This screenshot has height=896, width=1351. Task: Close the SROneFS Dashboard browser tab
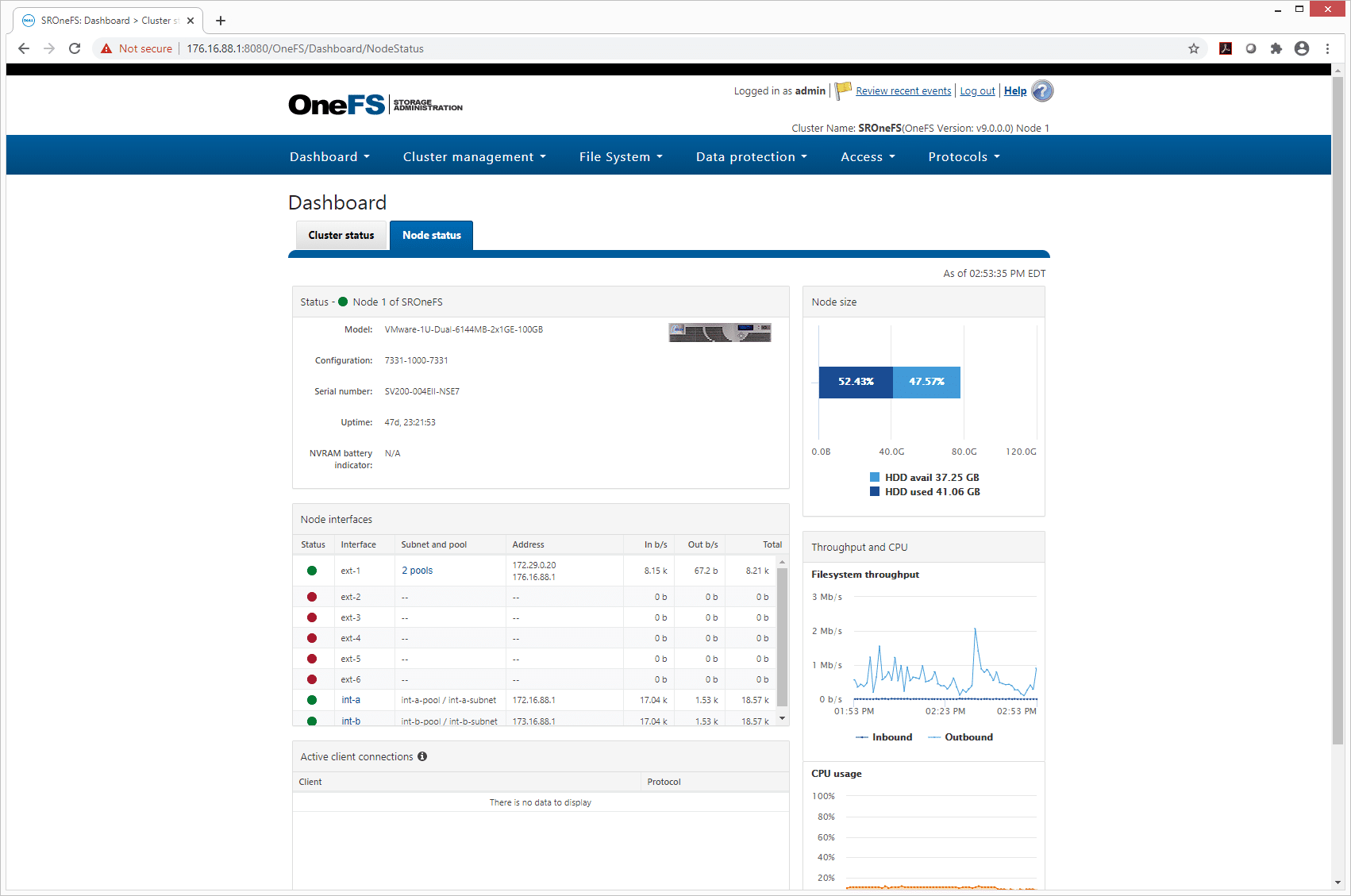click(x=191, y=21)
